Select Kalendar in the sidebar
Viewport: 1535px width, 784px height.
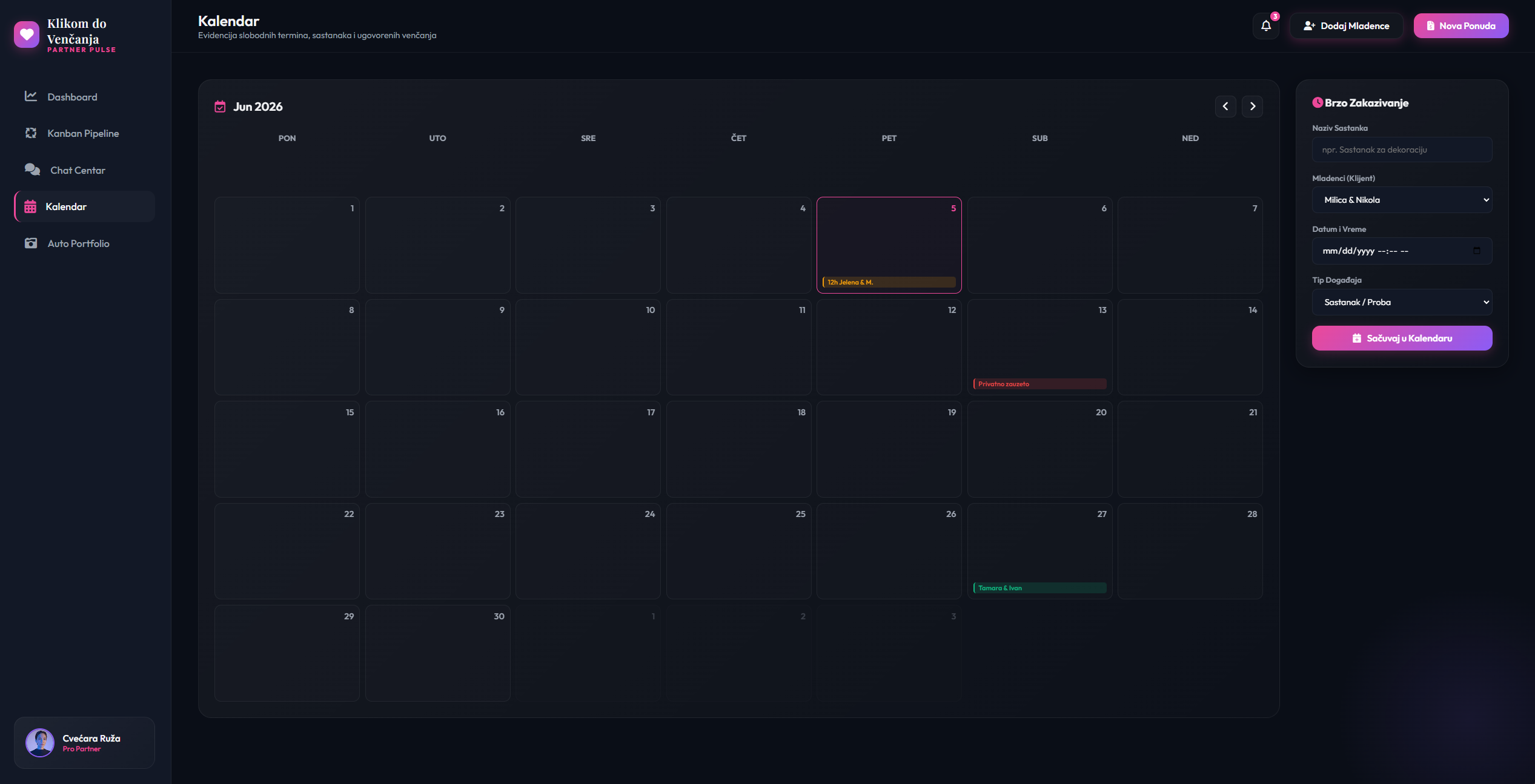coord(84,206)
